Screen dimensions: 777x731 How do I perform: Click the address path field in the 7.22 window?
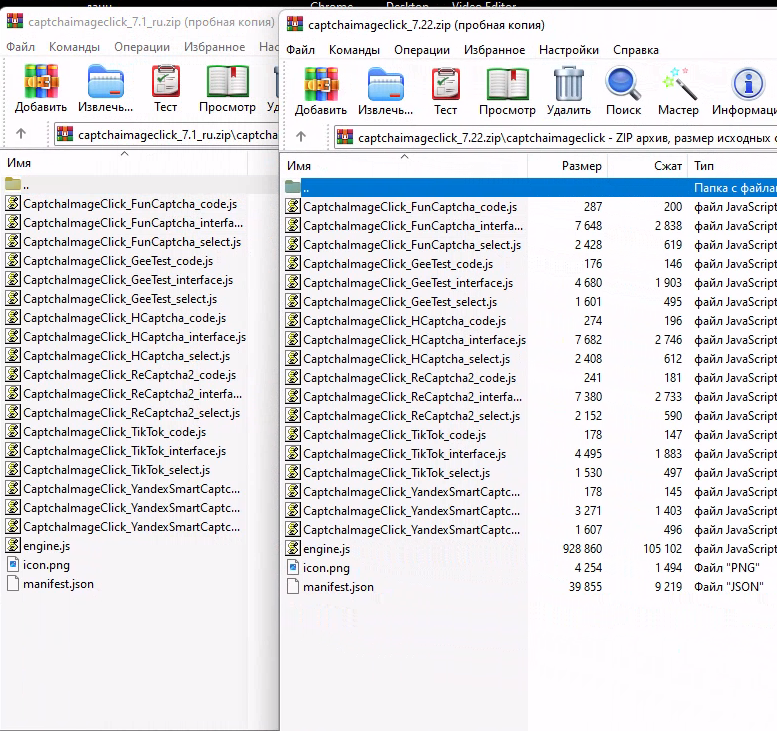coord(560,137)
